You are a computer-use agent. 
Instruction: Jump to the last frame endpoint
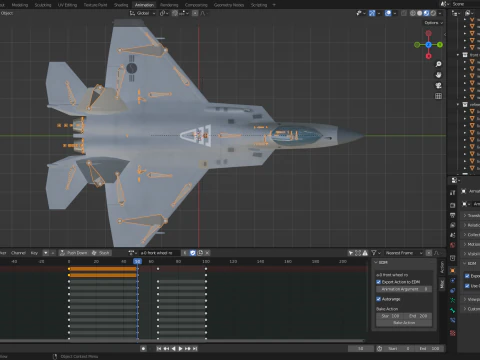point(195,349)
